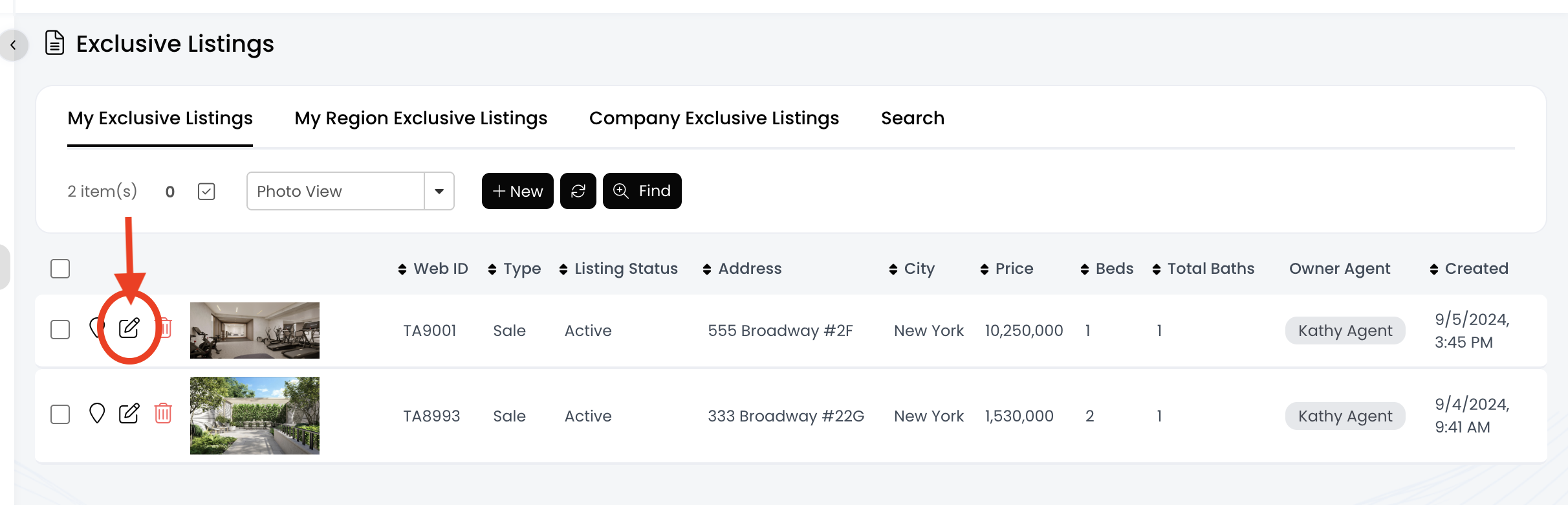Click trash icon for 333 Broadway listing
1568x505 pixels.
click(x=163, y=413)
